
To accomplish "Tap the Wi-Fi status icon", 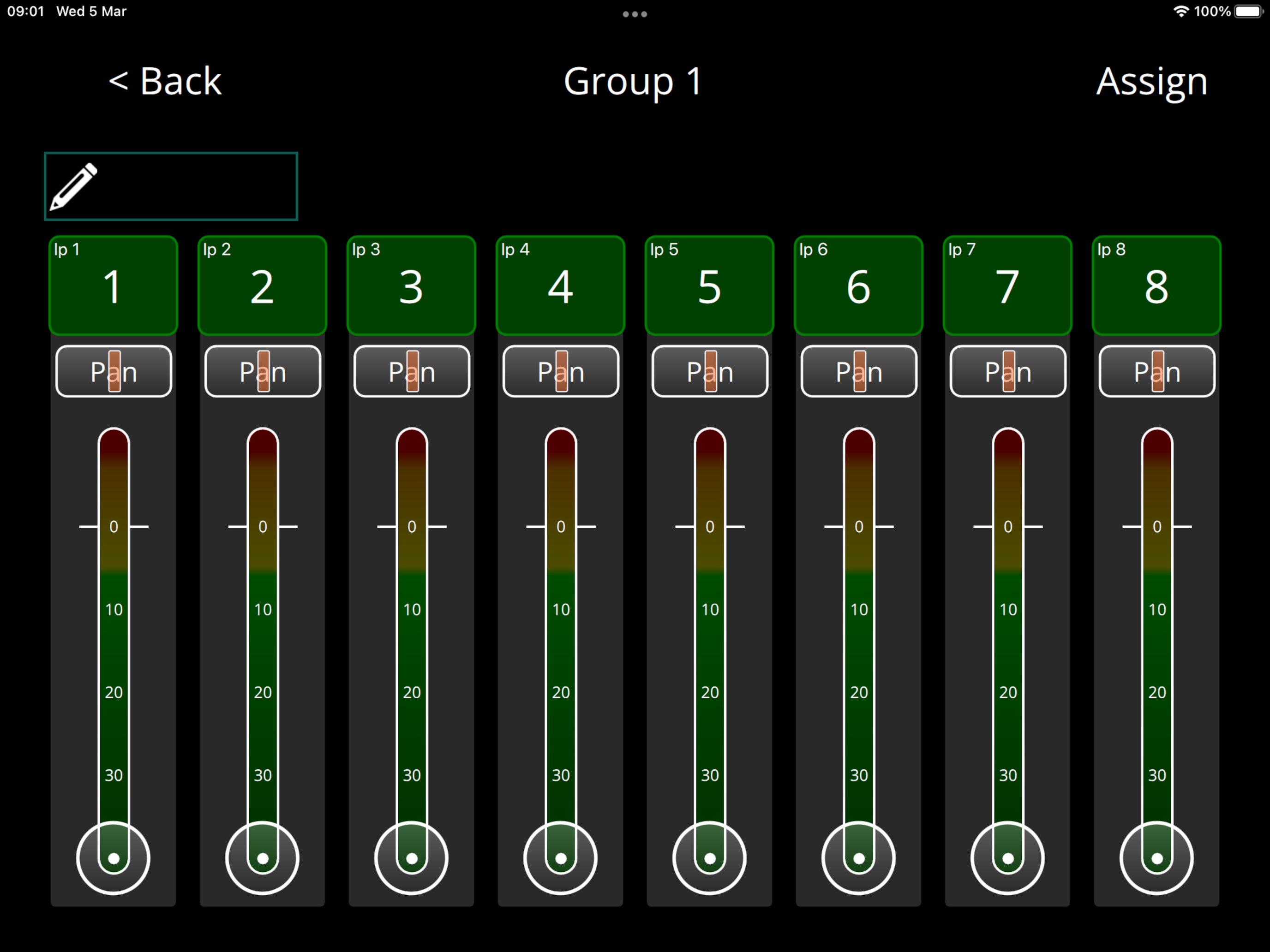I will (1180, 12).
